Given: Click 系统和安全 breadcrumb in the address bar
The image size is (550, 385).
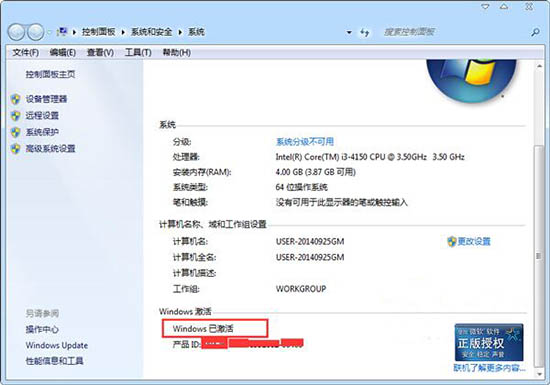Looking at the screenshot, I should [x=152, y=32].
